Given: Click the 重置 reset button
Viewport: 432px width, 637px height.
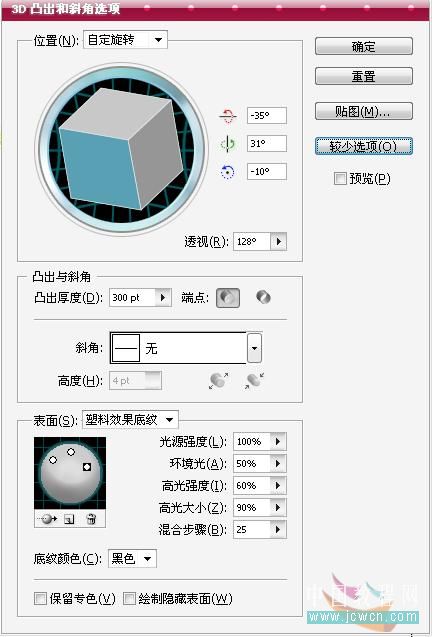Looking at the screenshot, I should coord(364,76).
